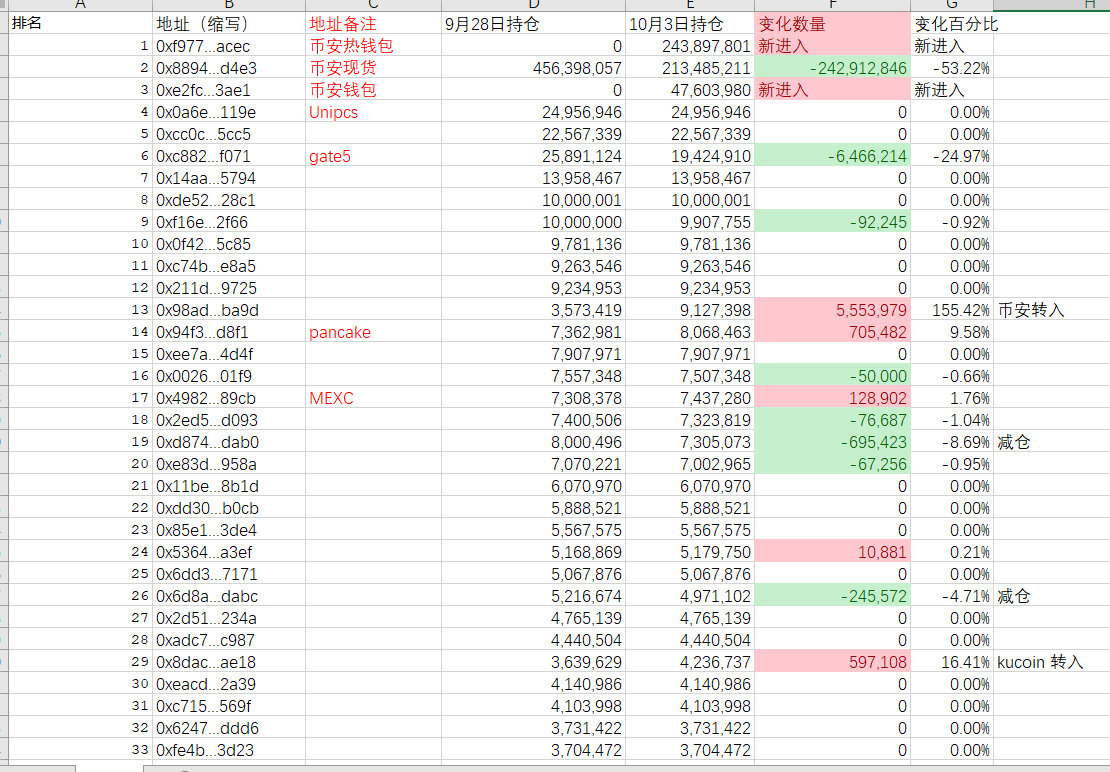Select address cell 0xc74b...e8a5
Image resolution: width=1110 pixels, height=772 pixels.
point(229,266)
